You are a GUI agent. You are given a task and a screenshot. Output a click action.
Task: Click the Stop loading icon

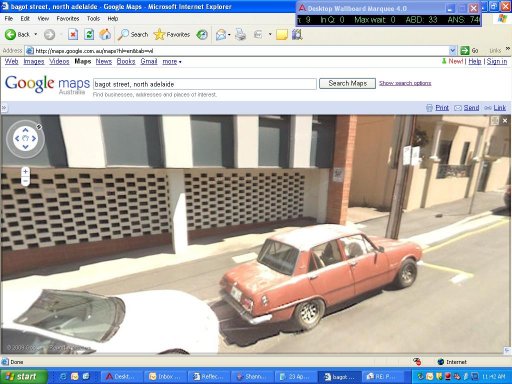[73, 34]
